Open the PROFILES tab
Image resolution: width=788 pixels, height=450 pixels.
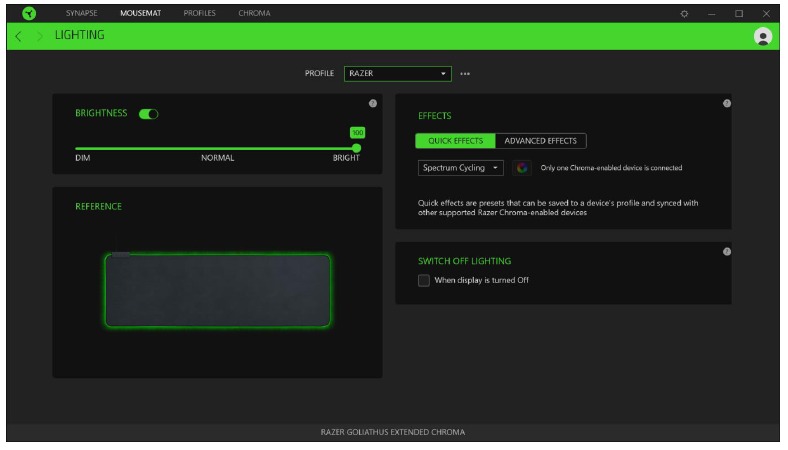pos(200,13)
